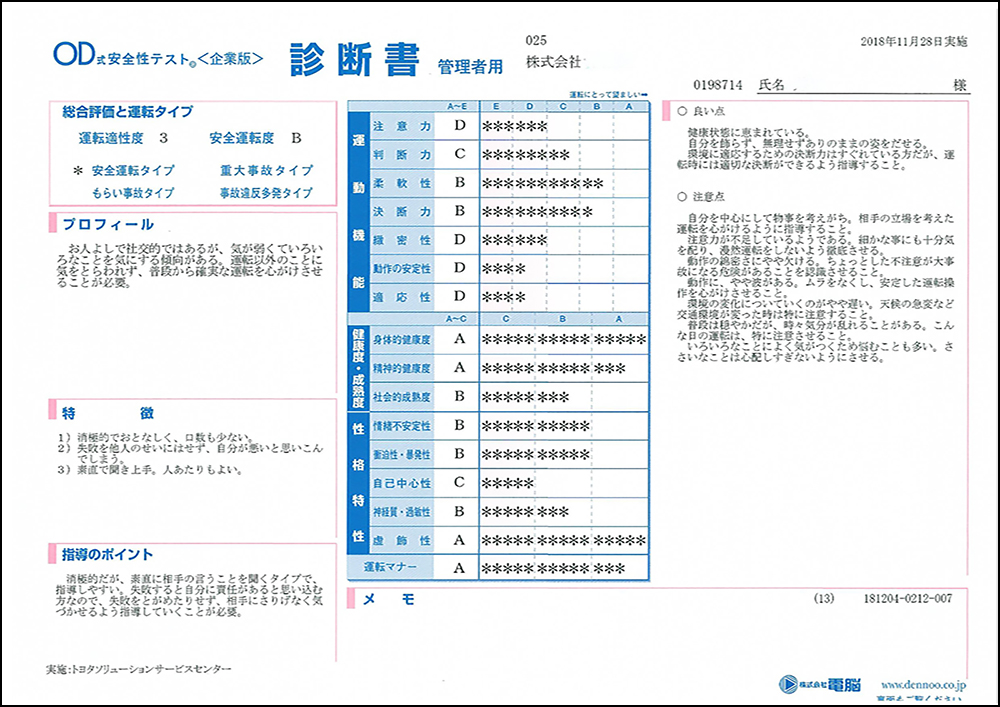Select the reference number 181204-0212-007

pyautogui.click(x=908, y=599)
